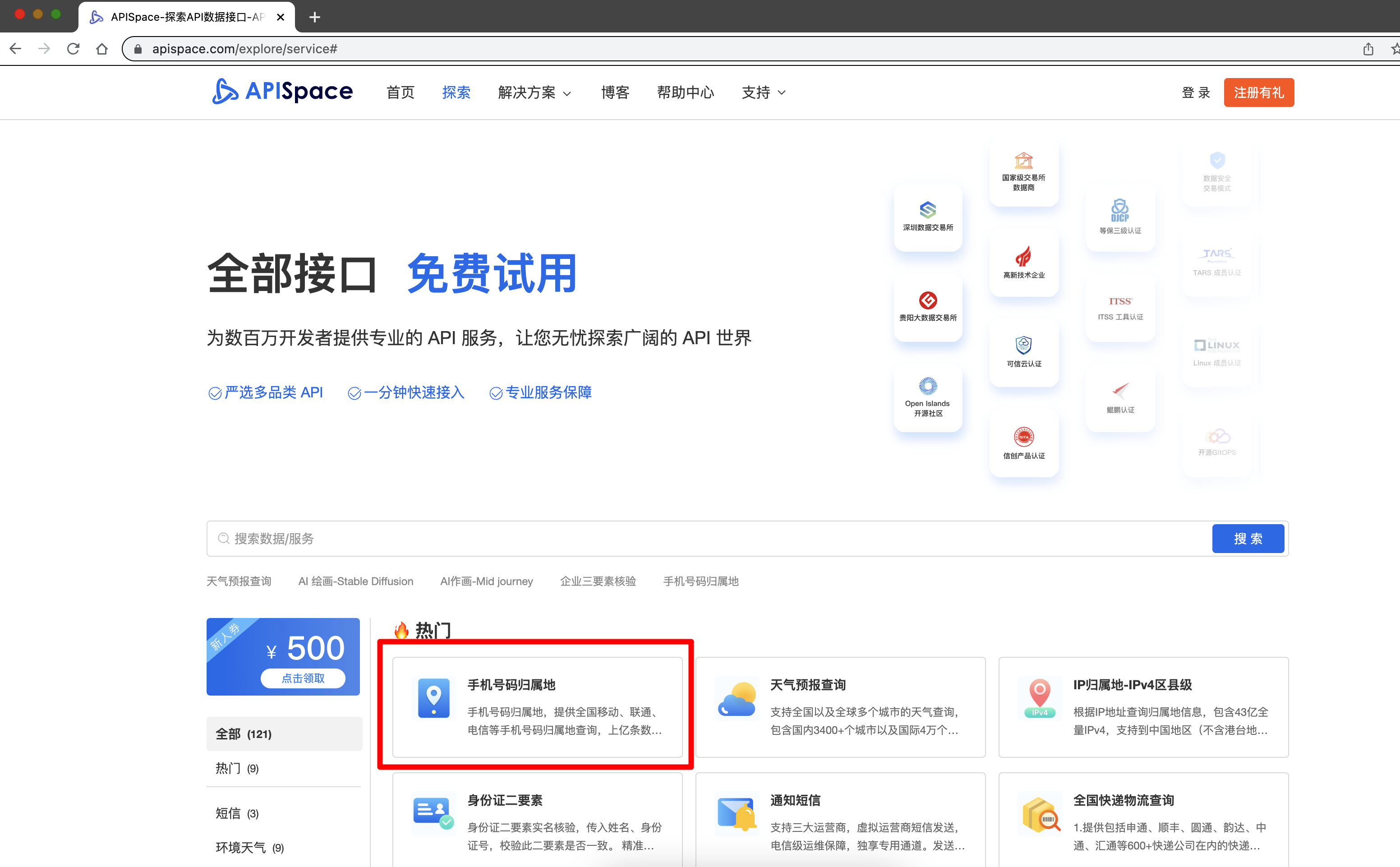
Task: Click Linux 成员认证 badge
Action: [1216, 353]
